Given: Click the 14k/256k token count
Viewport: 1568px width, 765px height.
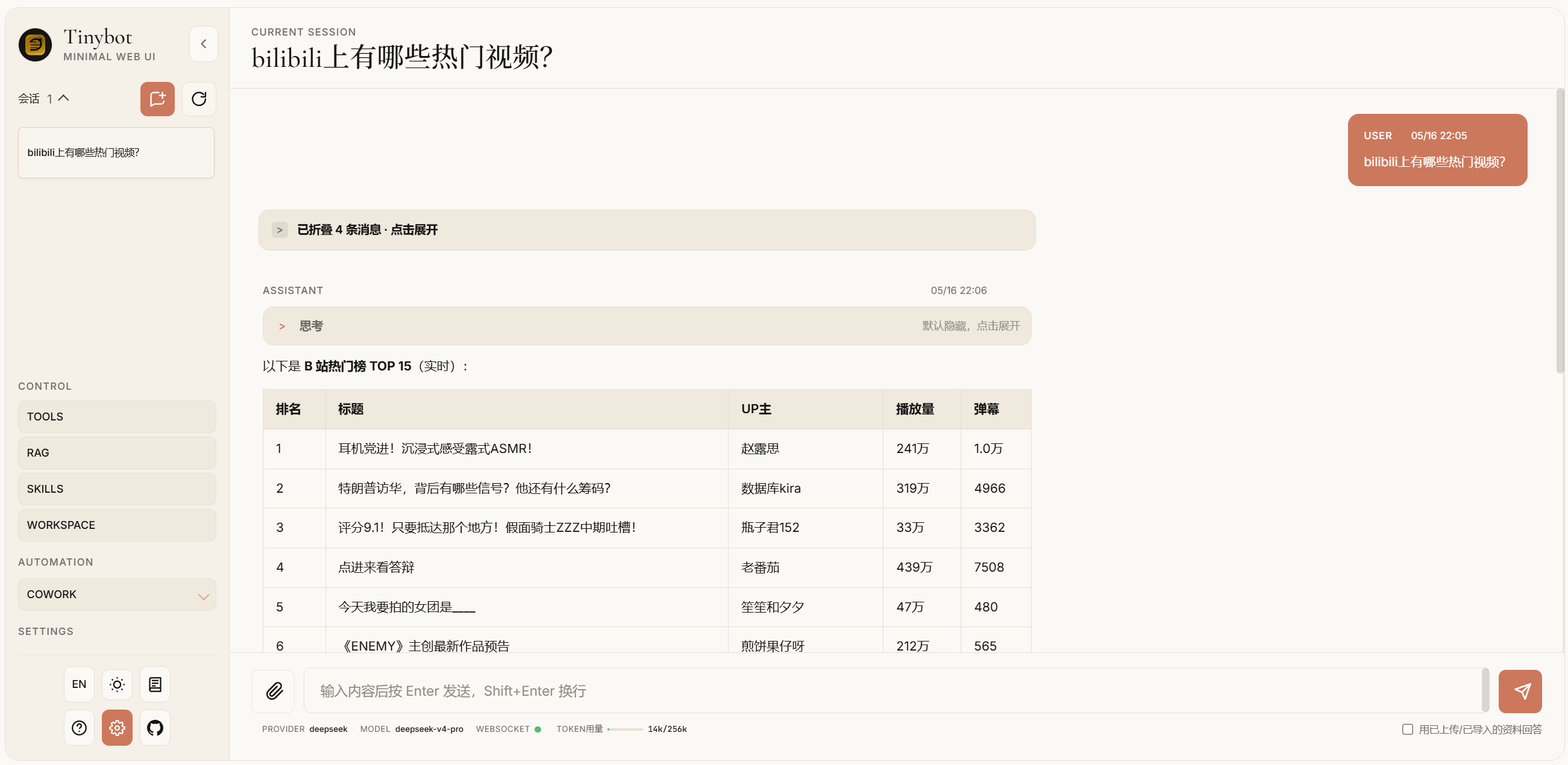Looking at the screenshot, I should pos(667,729).
